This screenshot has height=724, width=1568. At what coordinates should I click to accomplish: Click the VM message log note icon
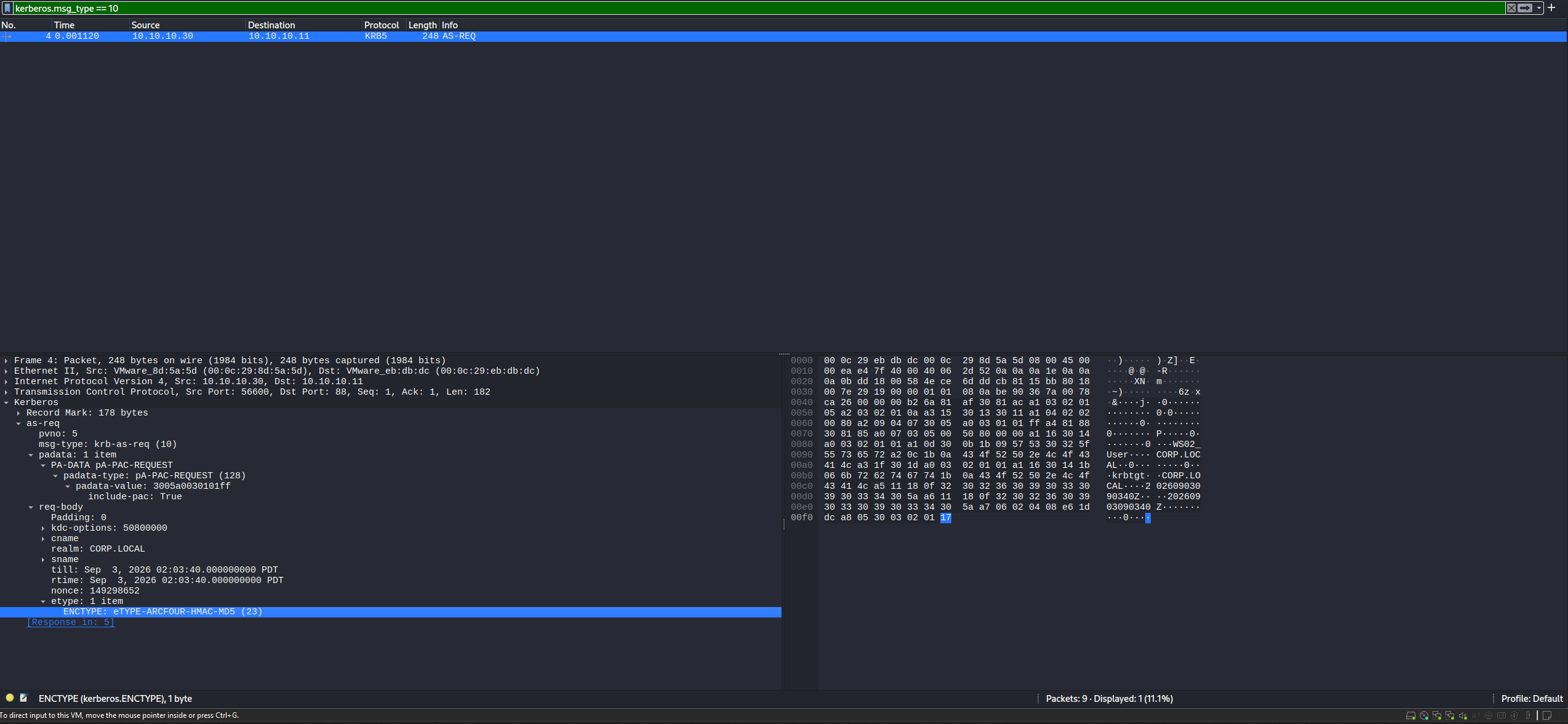tap(1546, 715)
